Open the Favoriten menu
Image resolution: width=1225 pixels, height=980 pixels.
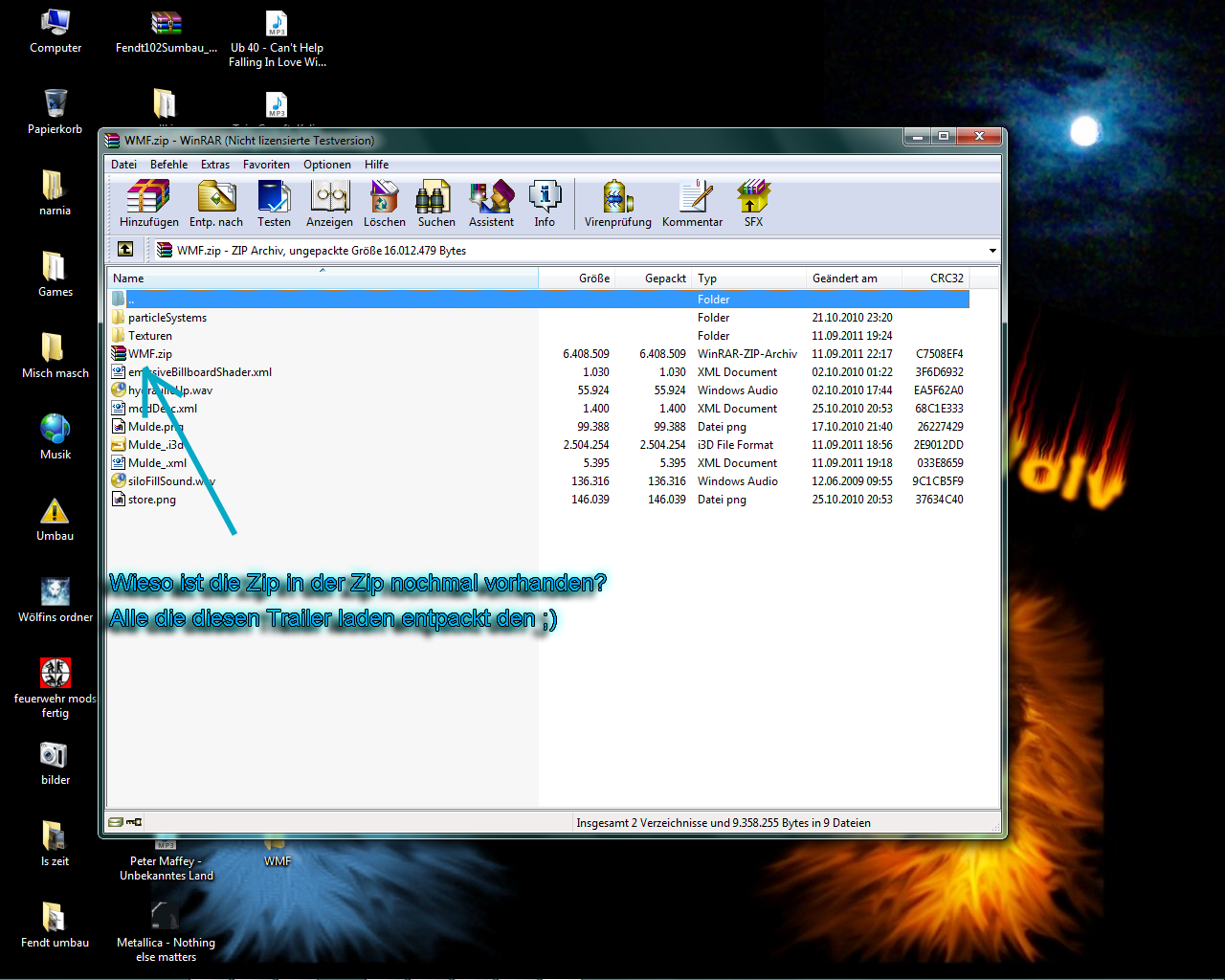point(266,165)
